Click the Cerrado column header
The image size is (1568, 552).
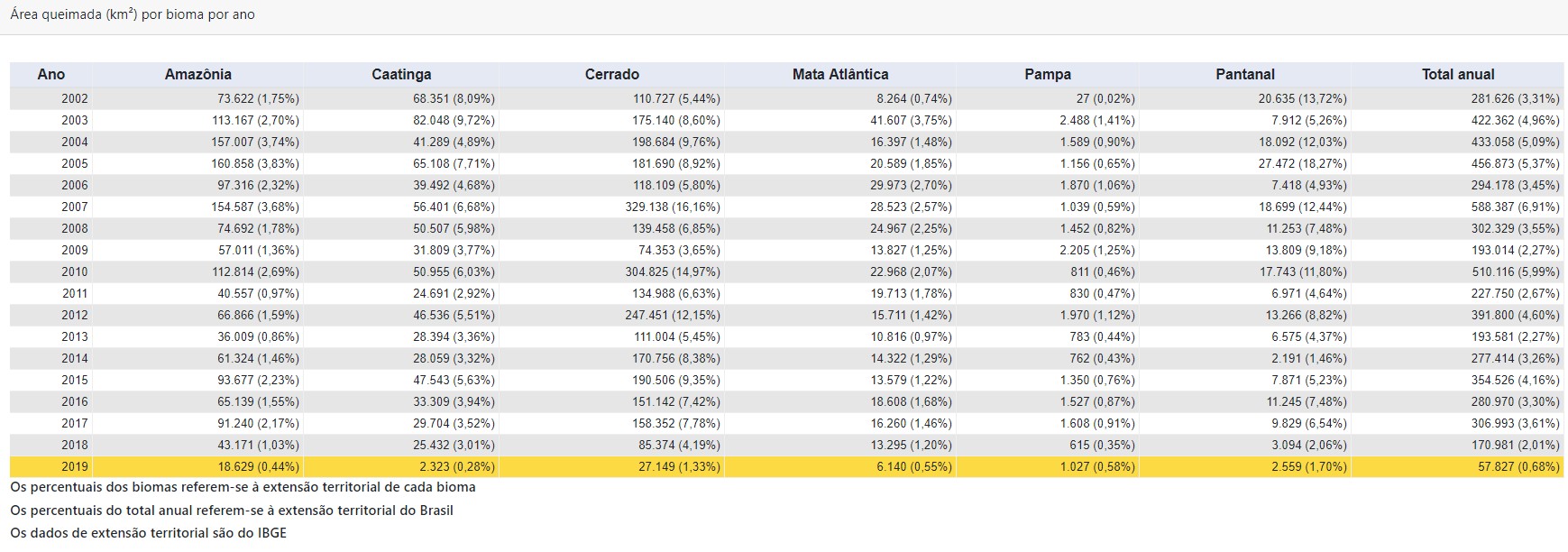click(x=611, y=75)
